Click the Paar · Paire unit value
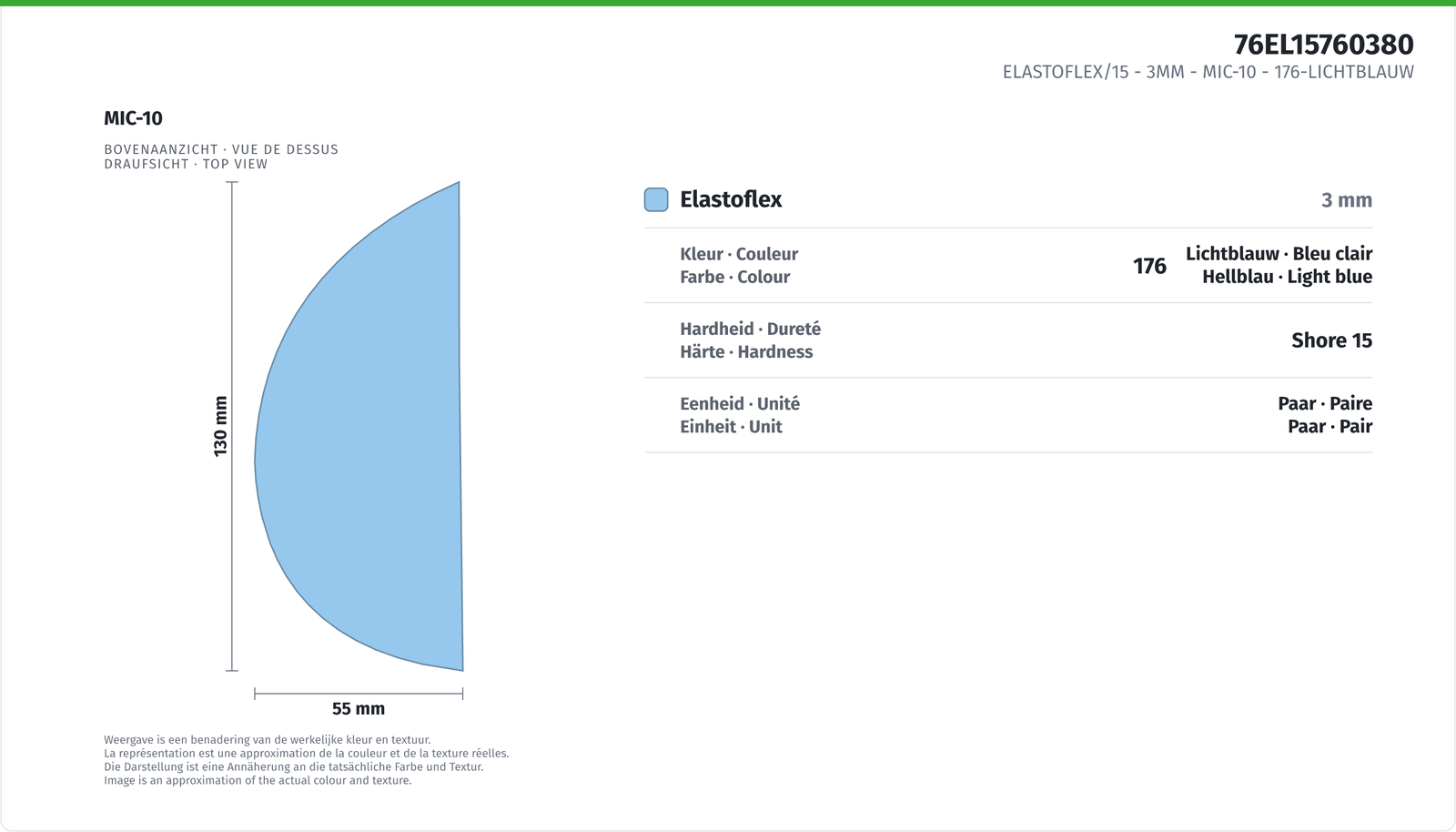The height and width of the screenshot is (832, 1456). (1325, 403)
